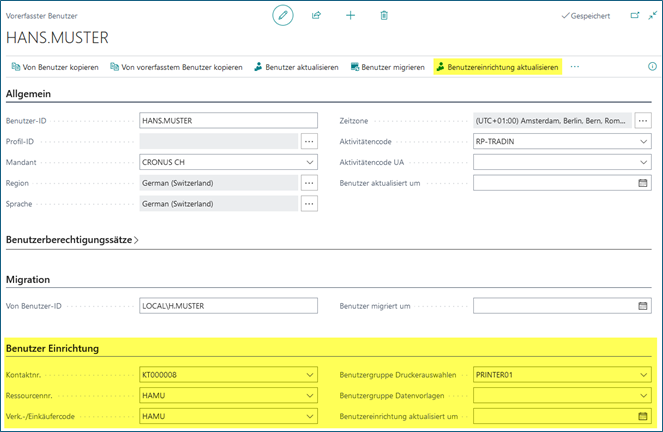The height and width of the screenshot is (432, 663).
Task: Open record in new window icon
Action: tap(634, 16)
